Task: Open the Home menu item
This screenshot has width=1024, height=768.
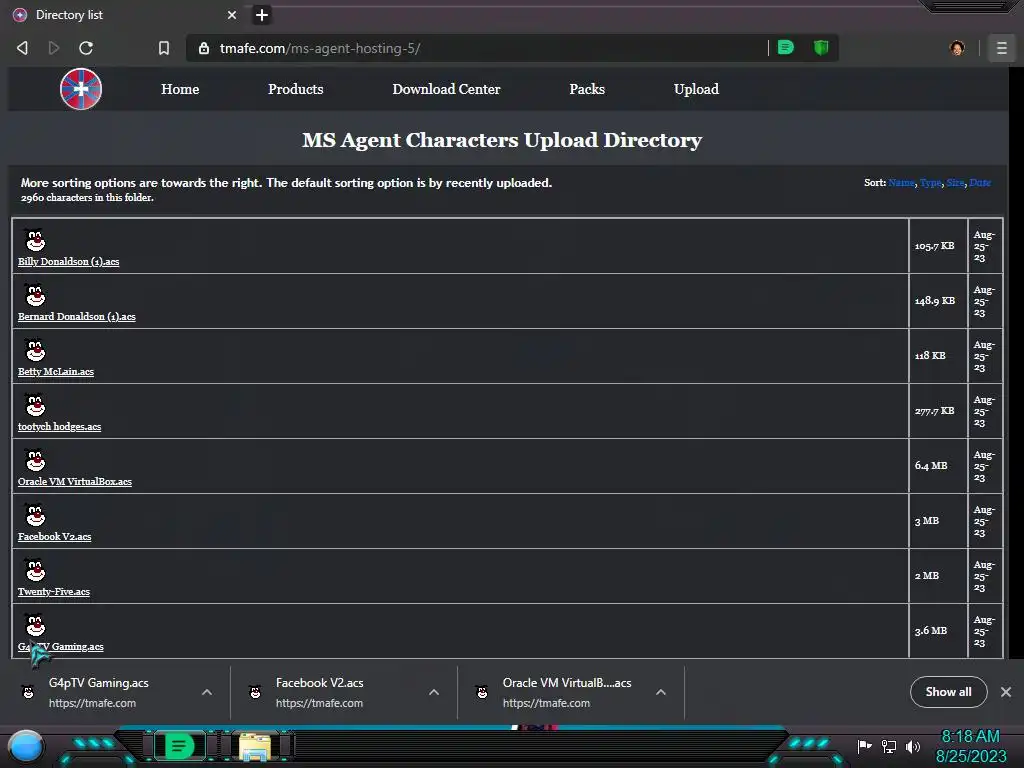Action: [x=180, y=89]
